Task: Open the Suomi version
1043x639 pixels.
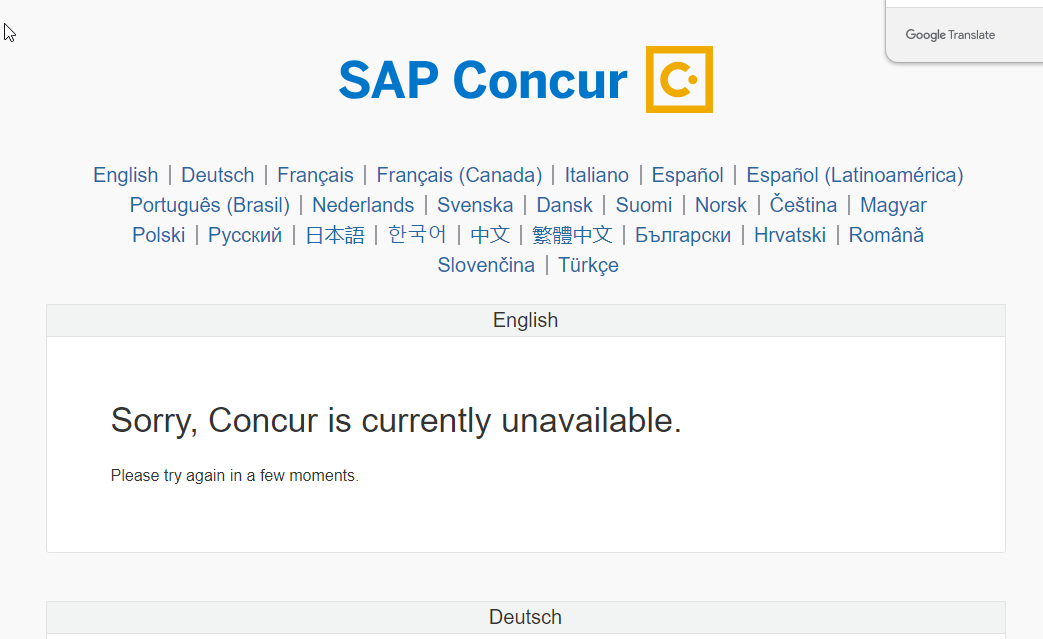Action: pyautogui.click(x=643, y=204)
